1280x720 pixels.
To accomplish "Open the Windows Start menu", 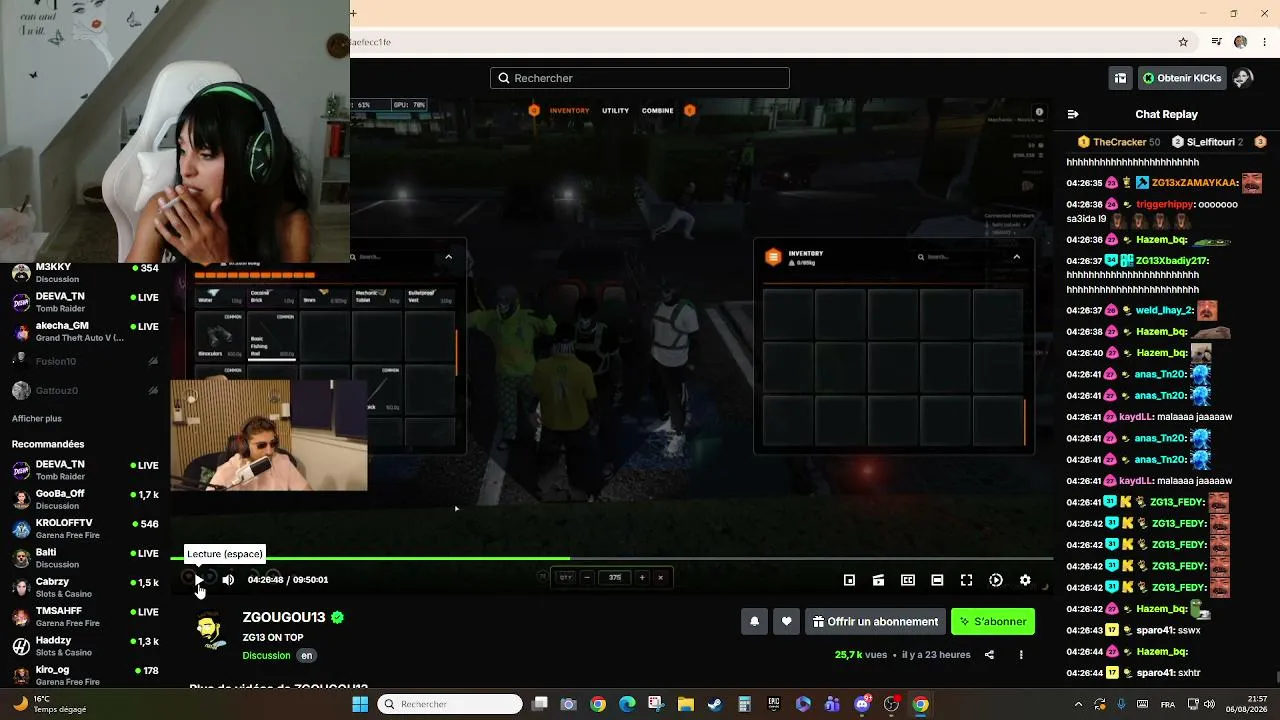I will (360, 704).
